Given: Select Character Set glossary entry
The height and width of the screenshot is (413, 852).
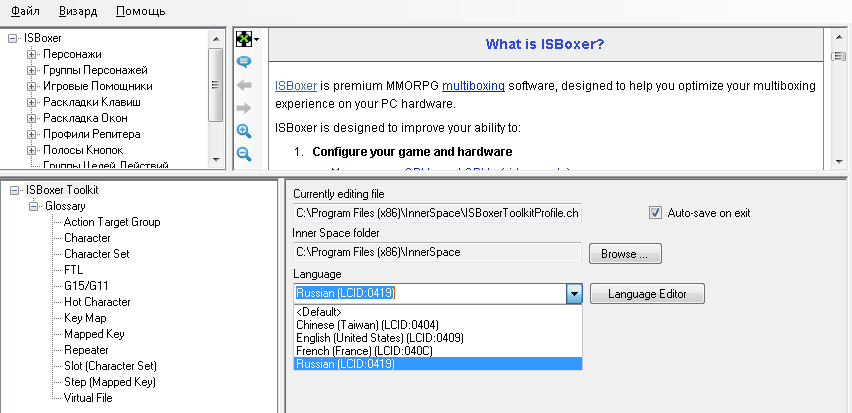Looking at the screenshot, I should pyautogui.click(x=97, y=254).
